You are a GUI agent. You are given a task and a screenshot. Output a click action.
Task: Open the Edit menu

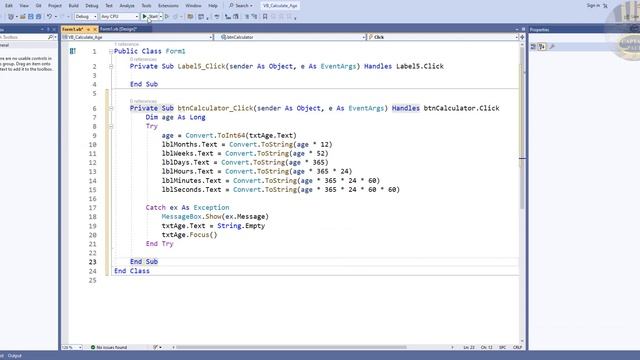(x=9, y=6)
